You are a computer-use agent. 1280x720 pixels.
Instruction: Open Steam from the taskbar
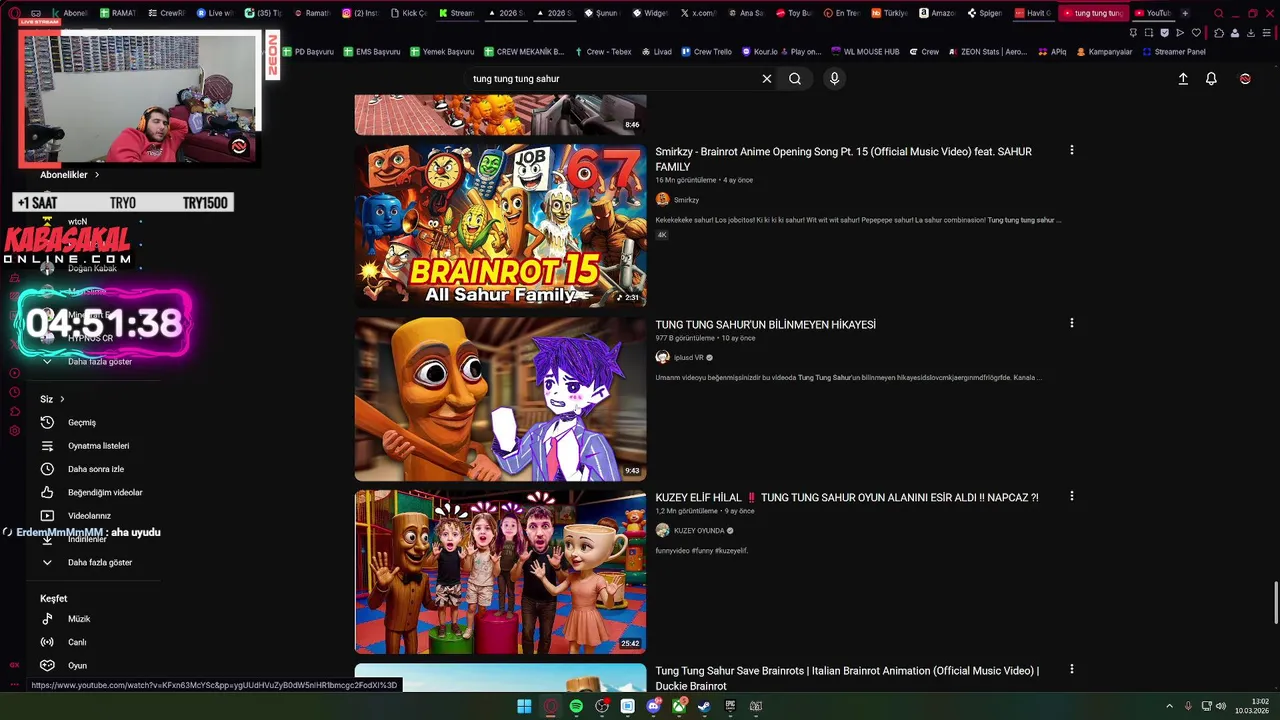click(x=704, y=706)
